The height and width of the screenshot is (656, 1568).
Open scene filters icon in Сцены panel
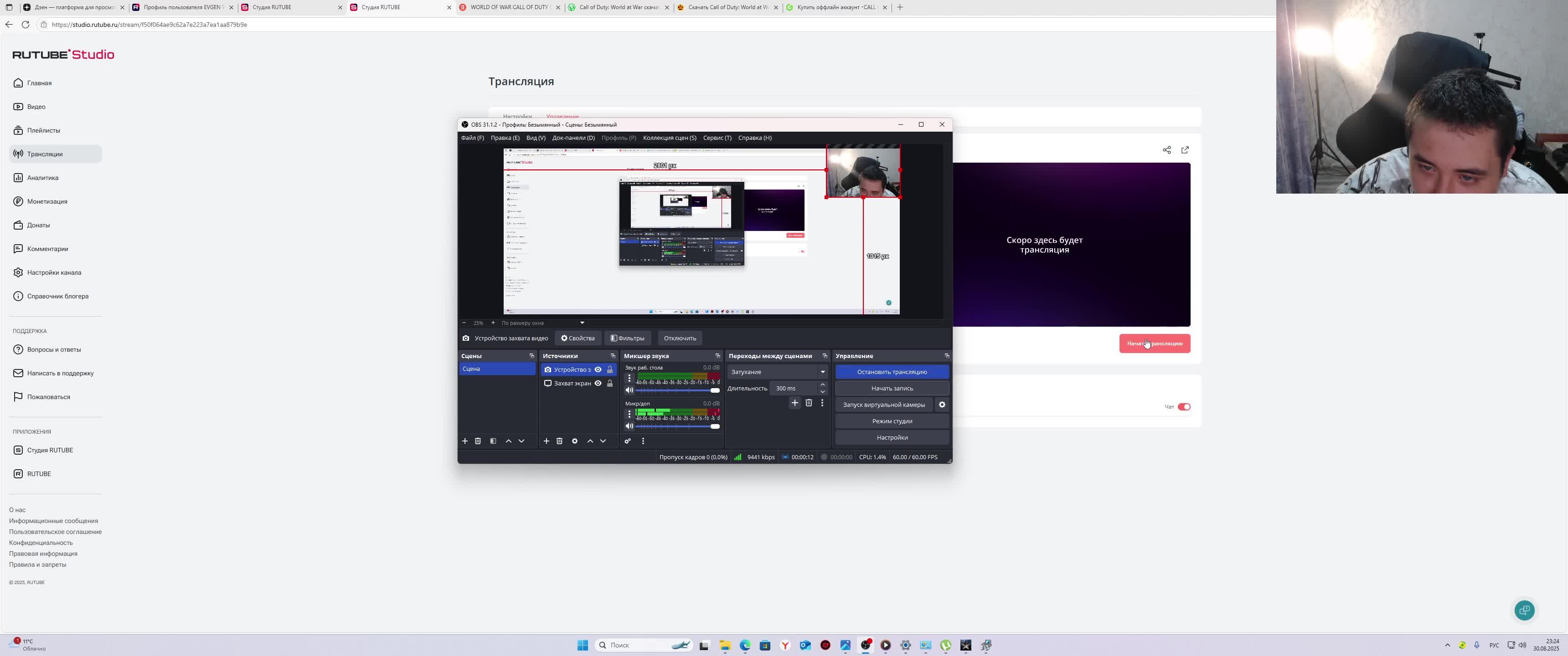[493, 441]
